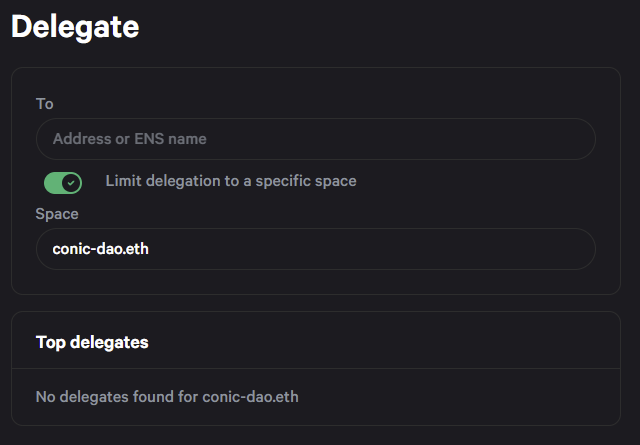Click empty right end of the To field
640x445 pixels.
[x=520, y=139]
